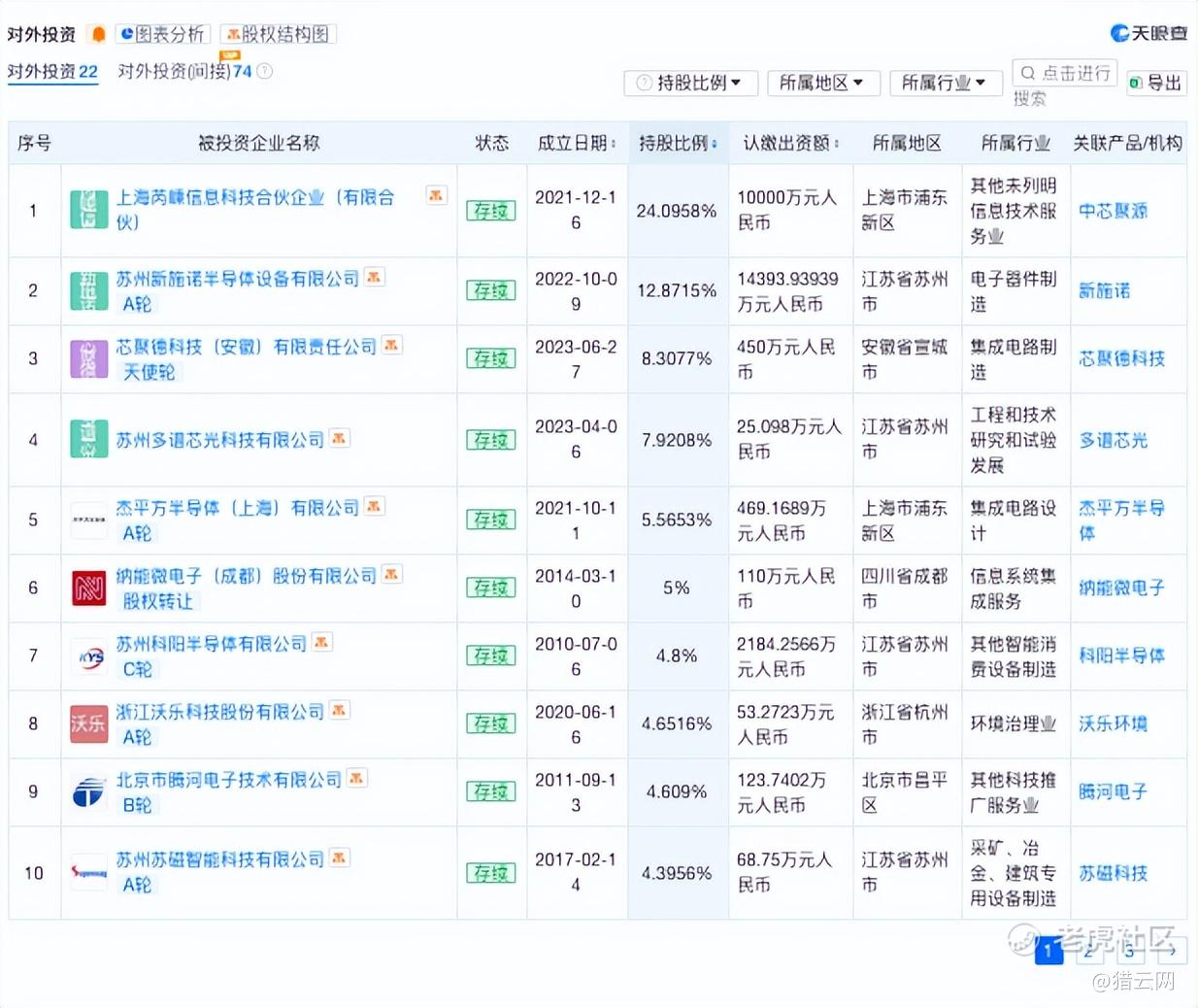1198x1008 pixels.
Task: Open the 股权结构图 equity structure chart
Action: click(278, 34)
